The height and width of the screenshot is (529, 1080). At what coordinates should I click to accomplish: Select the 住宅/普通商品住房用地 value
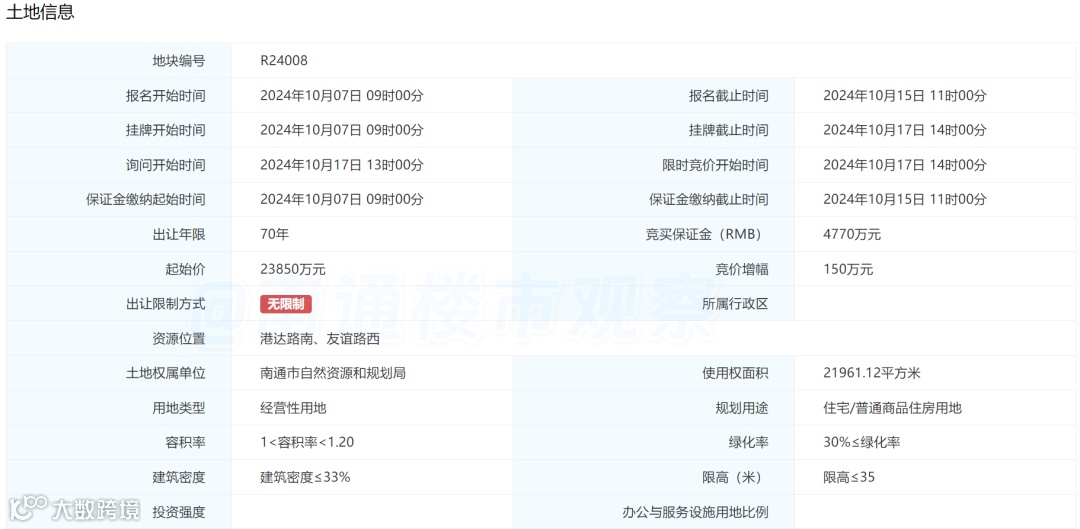[893, 408]
